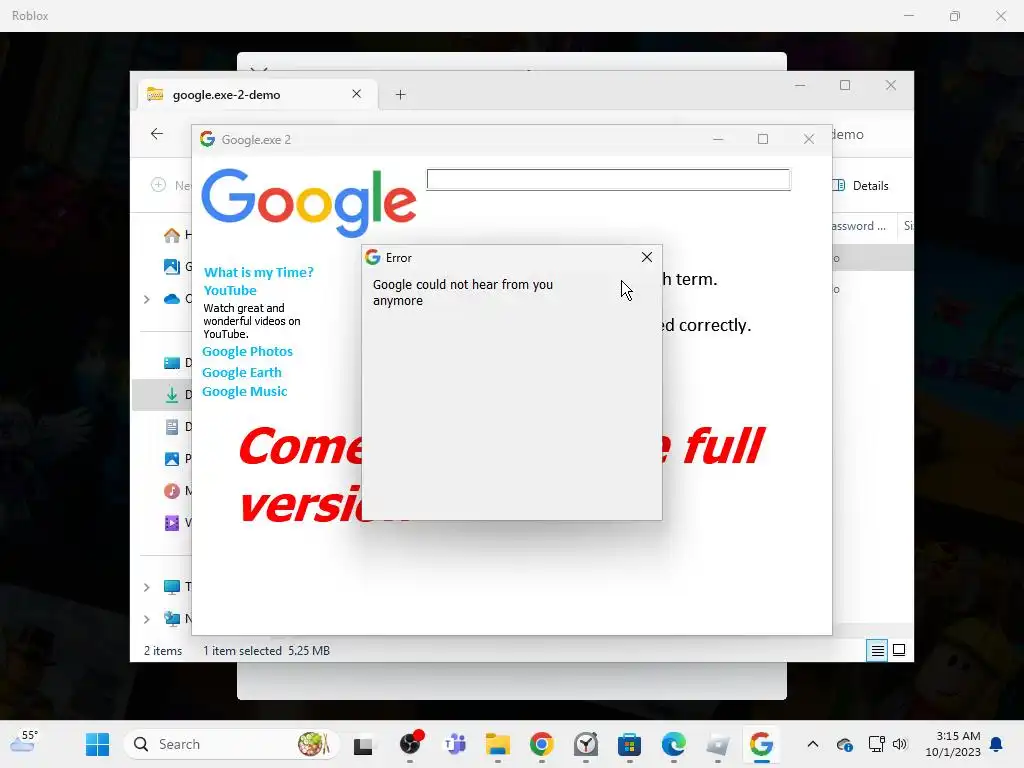Select the Network icon in sidebar

coord(172,618)
